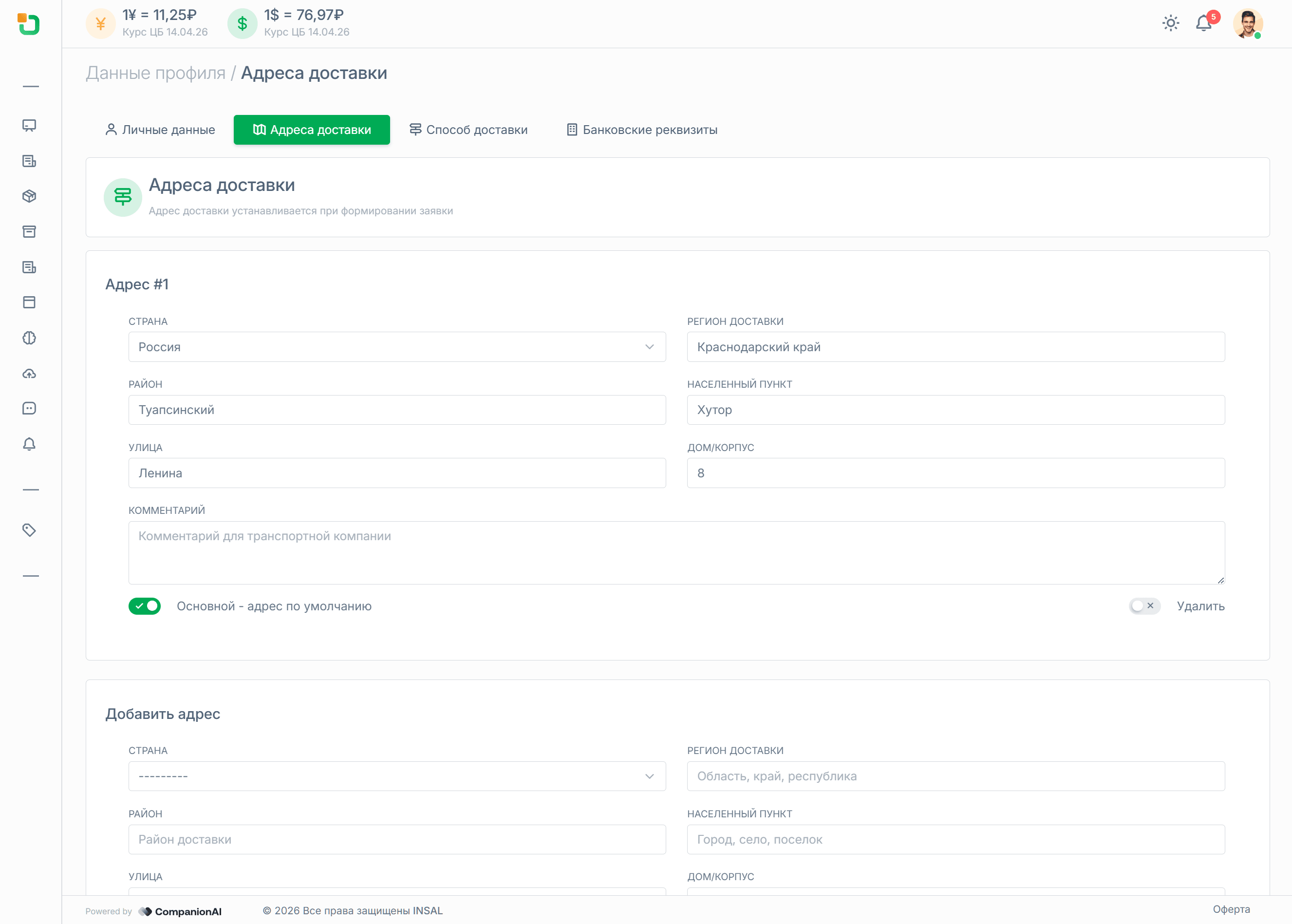This screenshot has height=924, width=1292.
Task: Open the price tag sidebar icon
Action: 29,530
